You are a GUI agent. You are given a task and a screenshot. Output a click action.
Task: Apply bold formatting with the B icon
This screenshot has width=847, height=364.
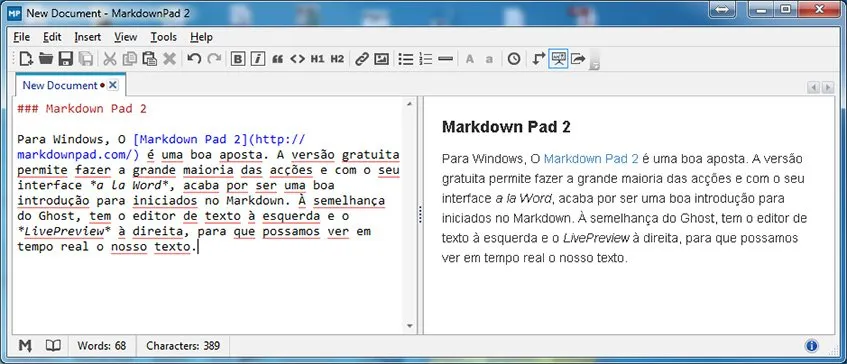238,59
